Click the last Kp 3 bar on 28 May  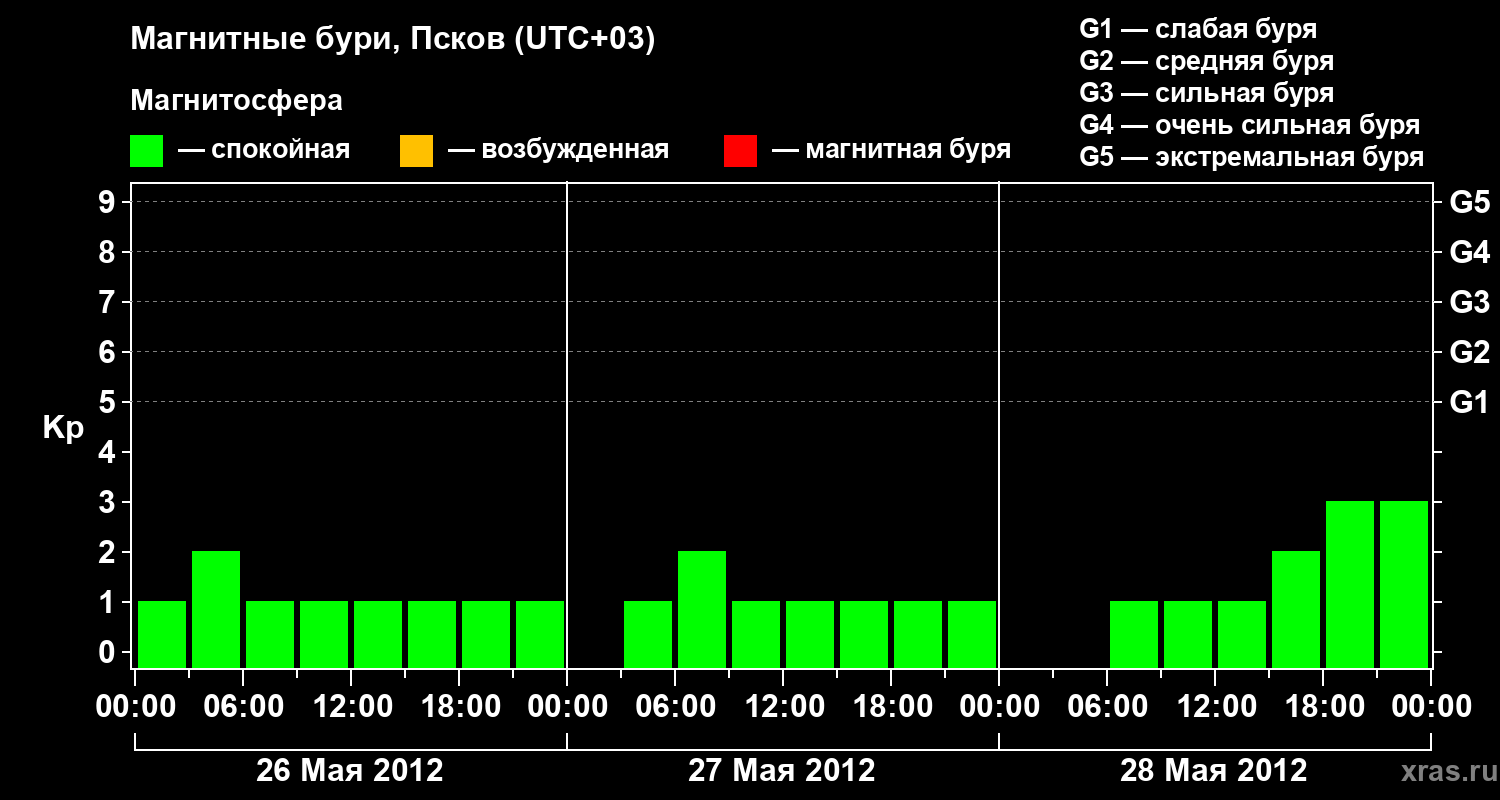[x=1404, y=584]
